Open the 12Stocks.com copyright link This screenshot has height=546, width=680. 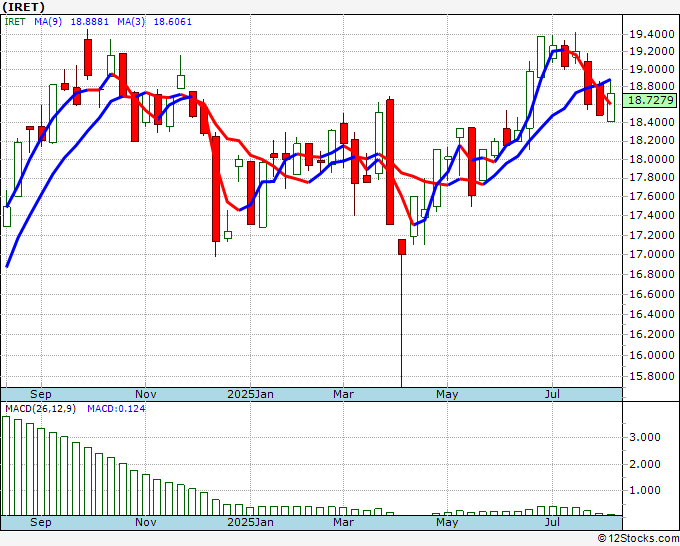[638, 538]
